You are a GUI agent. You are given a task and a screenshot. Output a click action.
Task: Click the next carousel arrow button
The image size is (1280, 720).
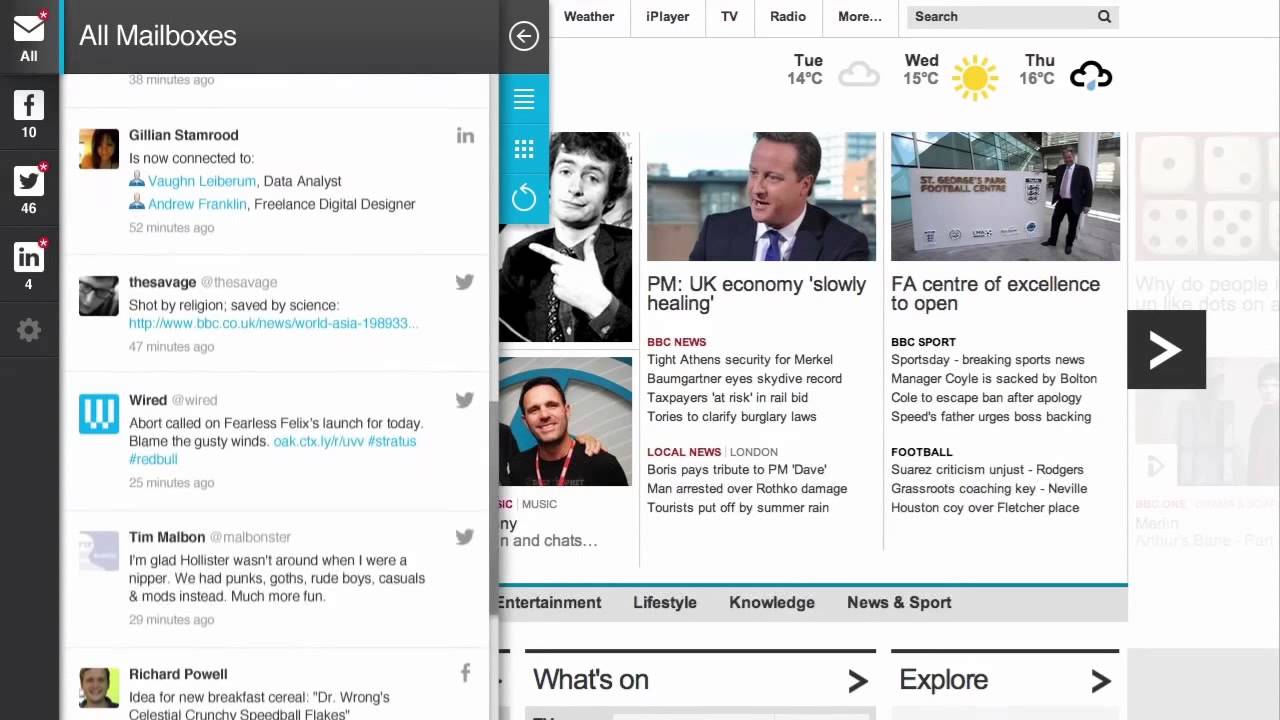tap(1166, 350)
